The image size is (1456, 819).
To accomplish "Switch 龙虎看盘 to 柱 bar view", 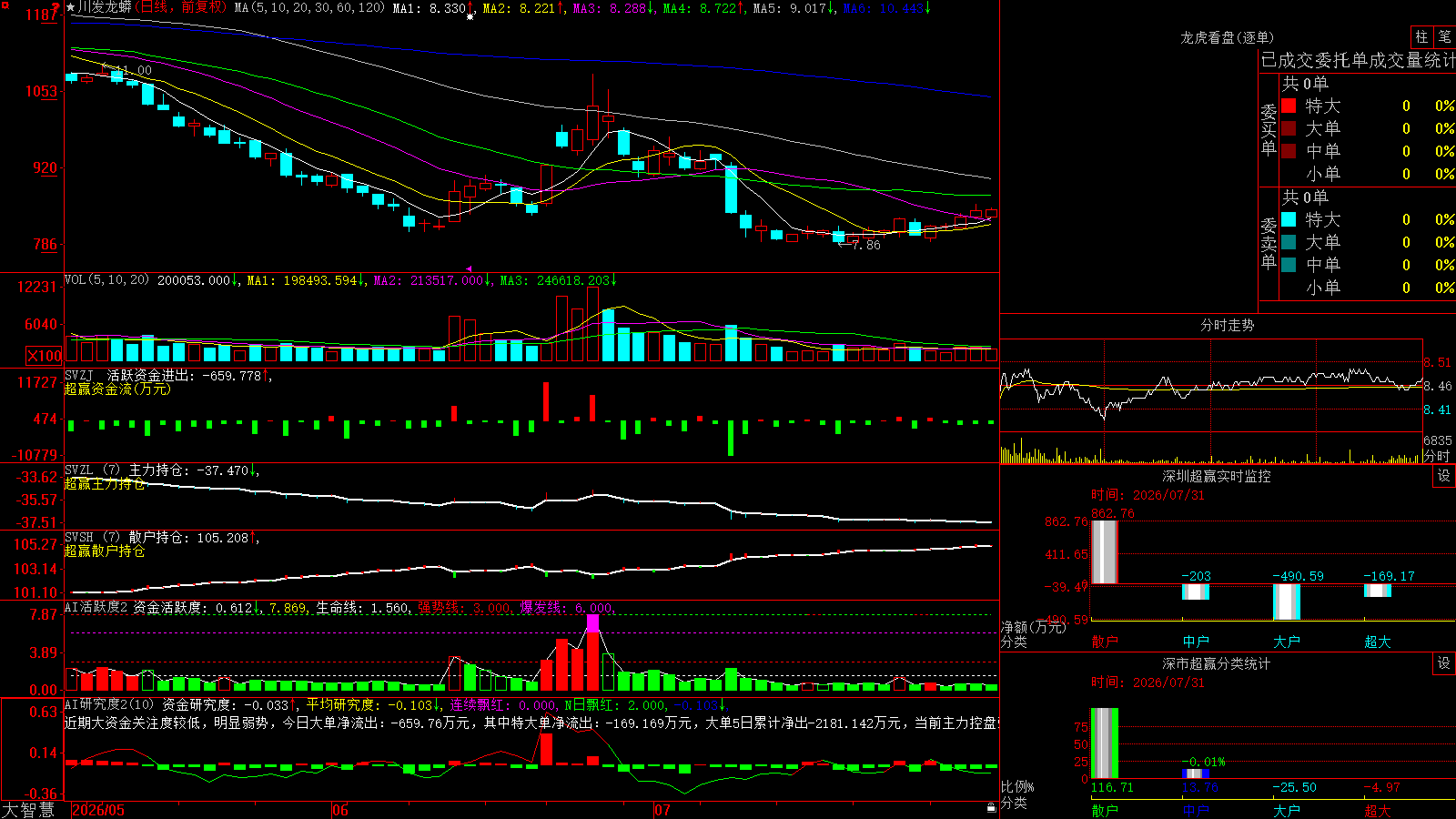I will [x=1421, y=37].
